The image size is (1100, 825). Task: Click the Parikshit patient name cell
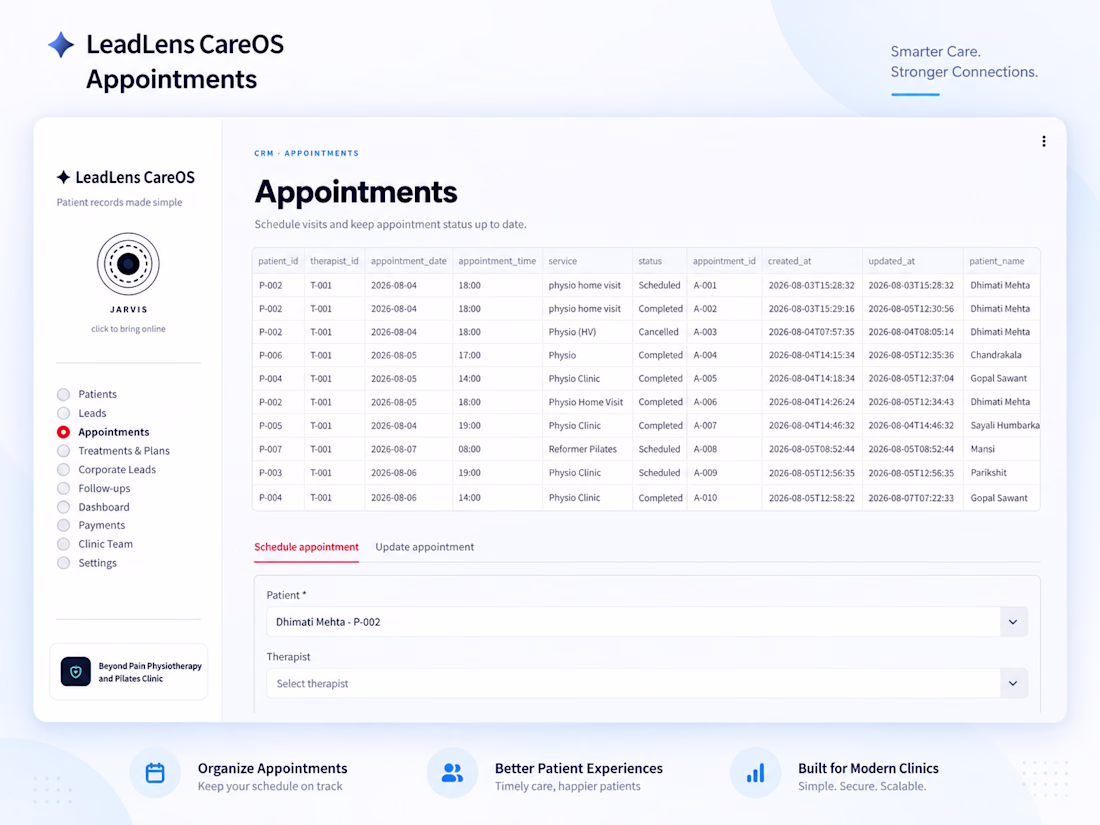click(1001, 473)
